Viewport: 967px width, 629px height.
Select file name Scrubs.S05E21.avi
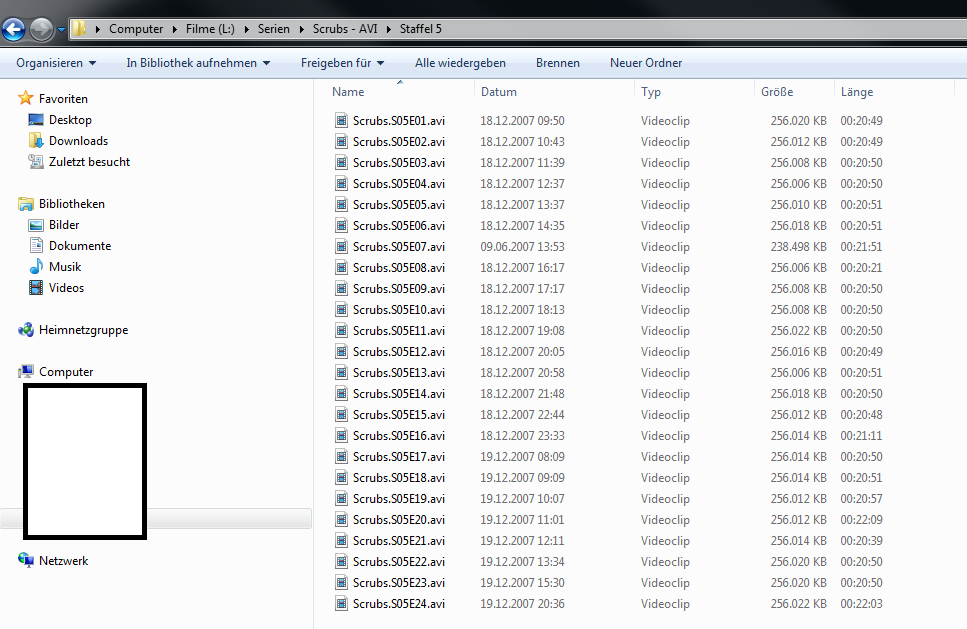pos(398,540)
